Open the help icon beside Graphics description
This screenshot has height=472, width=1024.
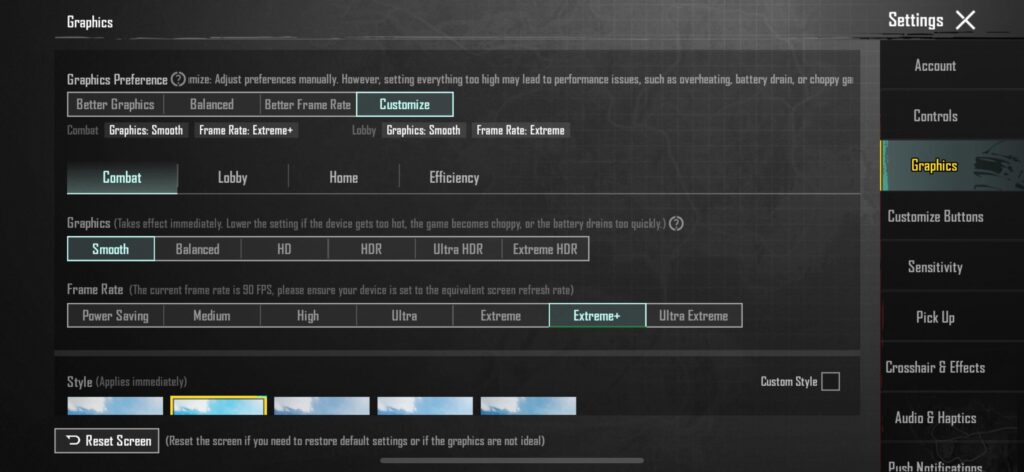[677, 223]
